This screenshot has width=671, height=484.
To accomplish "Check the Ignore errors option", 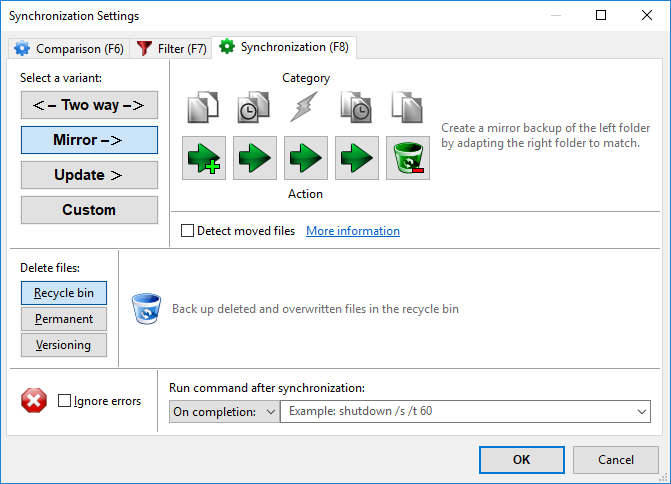I will [64, 401].
